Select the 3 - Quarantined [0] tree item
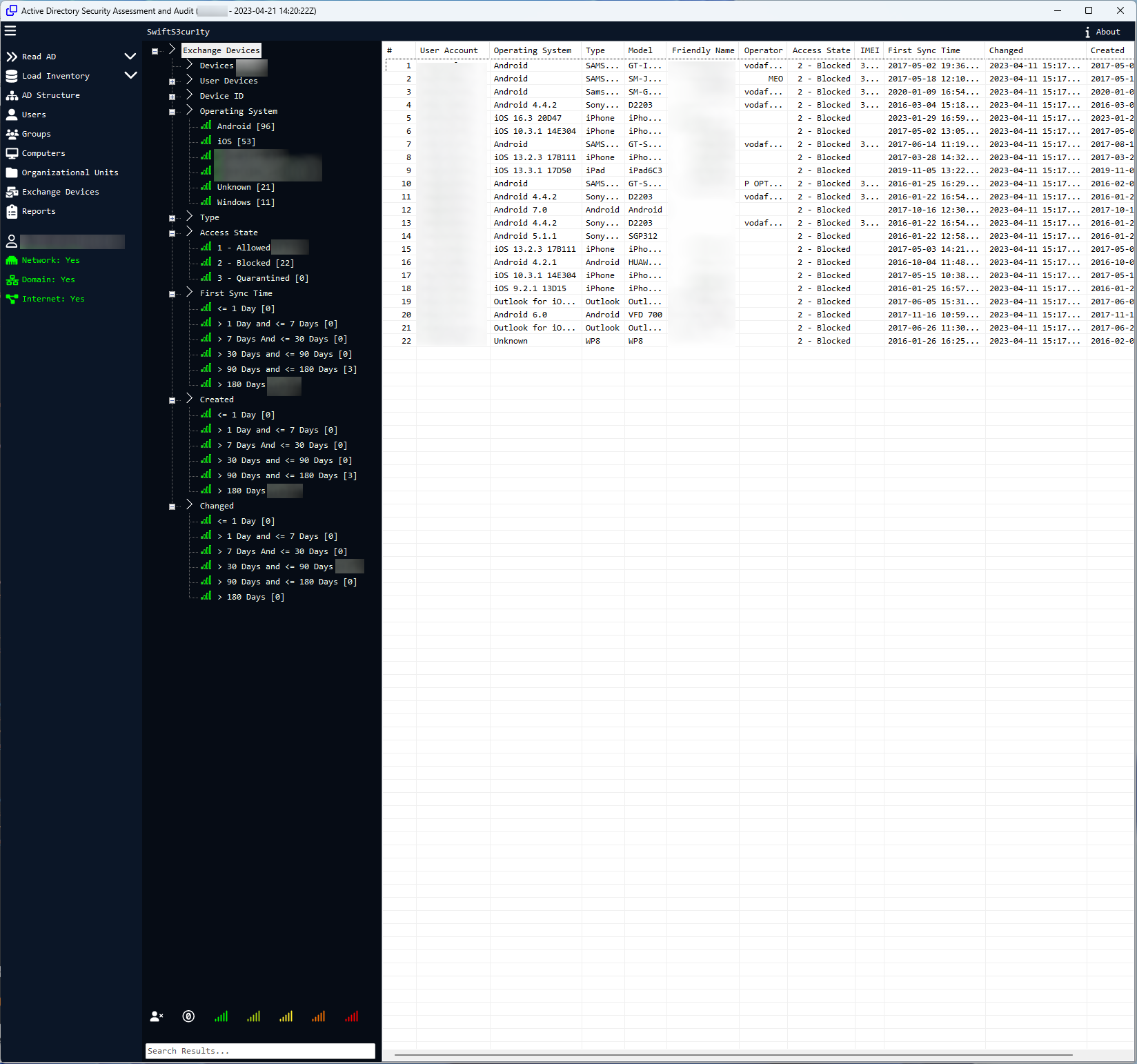Viewport: 1137px width, 1064px height. click(262, 278)
